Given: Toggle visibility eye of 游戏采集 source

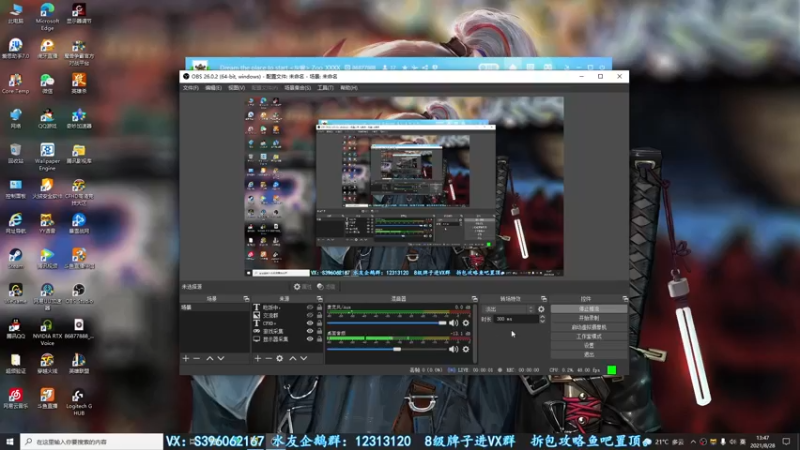Looking at the screenshot, I should point(310,331).
